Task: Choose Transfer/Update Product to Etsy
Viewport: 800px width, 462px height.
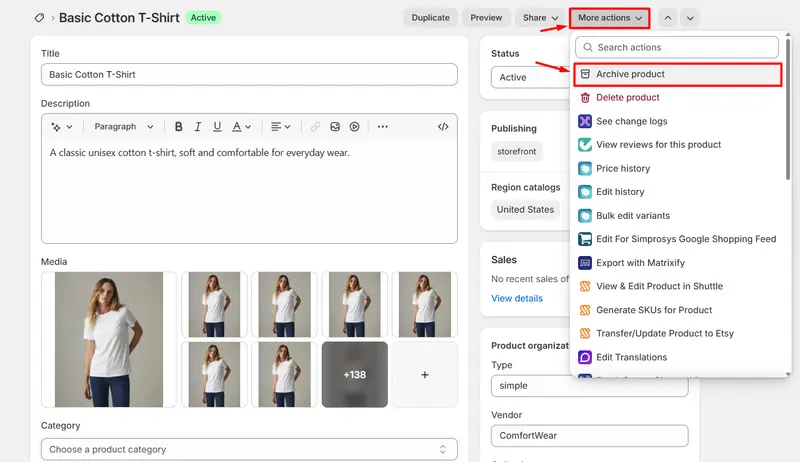Action: point(678,333)
